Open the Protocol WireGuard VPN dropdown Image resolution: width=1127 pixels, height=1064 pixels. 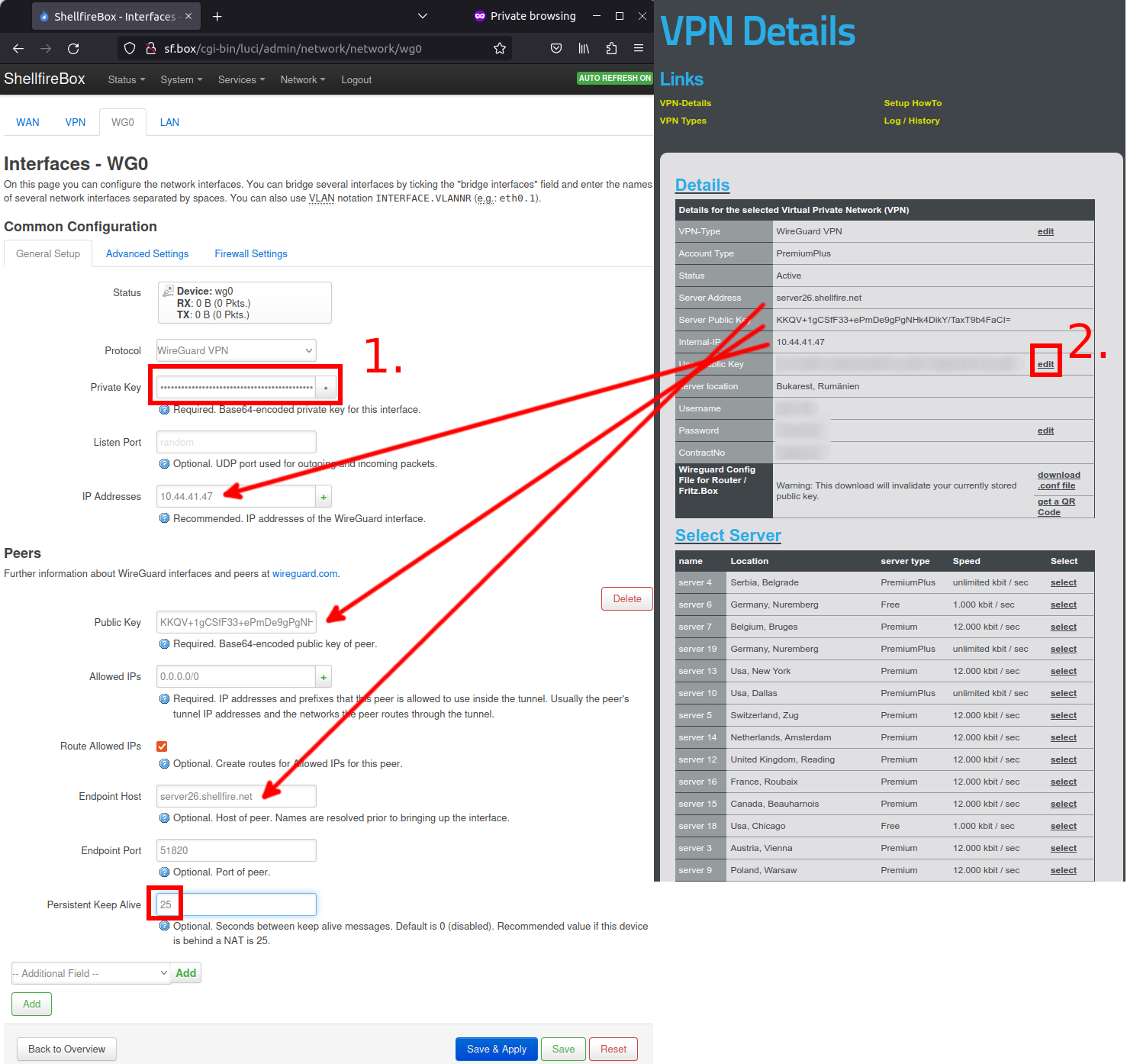pyautogui.click(x=237, y=350)
